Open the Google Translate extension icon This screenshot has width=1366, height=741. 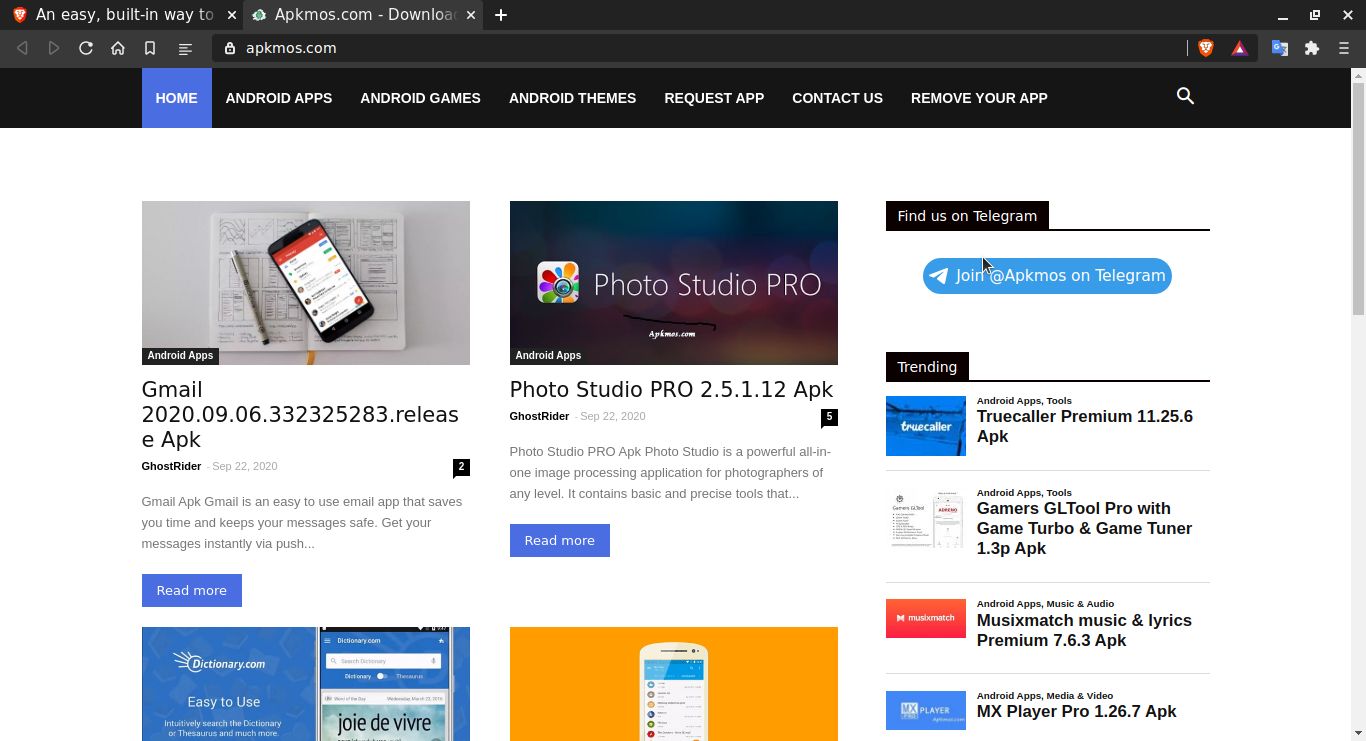click(x=1279, y=48)
